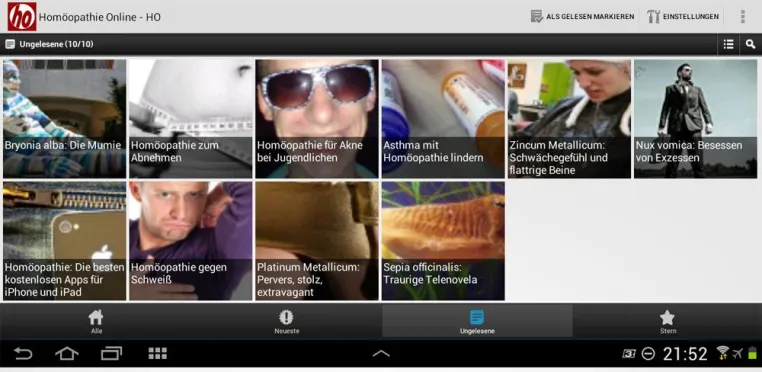Expand the upward chevron in navigation bar
Viewport: 762px width, 372px height.
coord(381,354)
